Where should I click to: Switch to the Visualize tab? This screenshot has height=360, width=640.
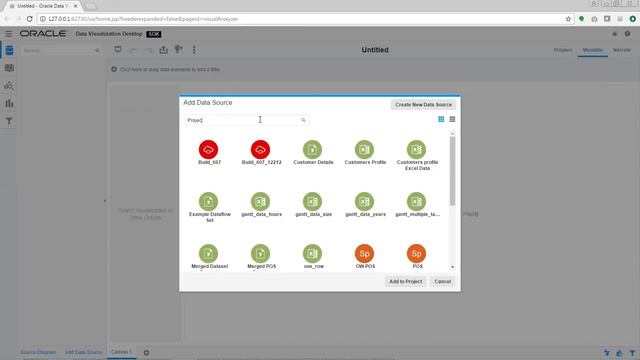593,50
